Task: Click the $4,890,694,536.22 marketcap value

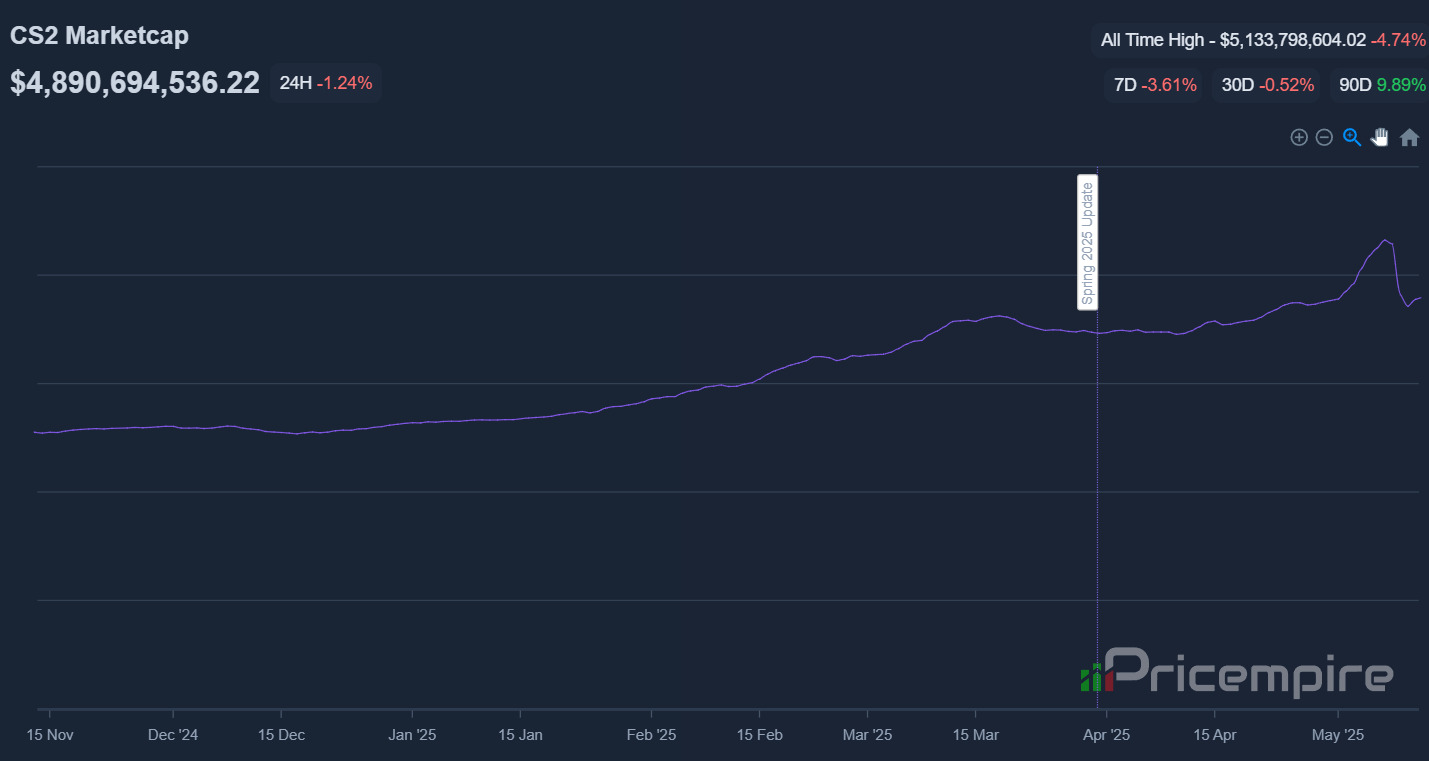Action: coord(134,82)
